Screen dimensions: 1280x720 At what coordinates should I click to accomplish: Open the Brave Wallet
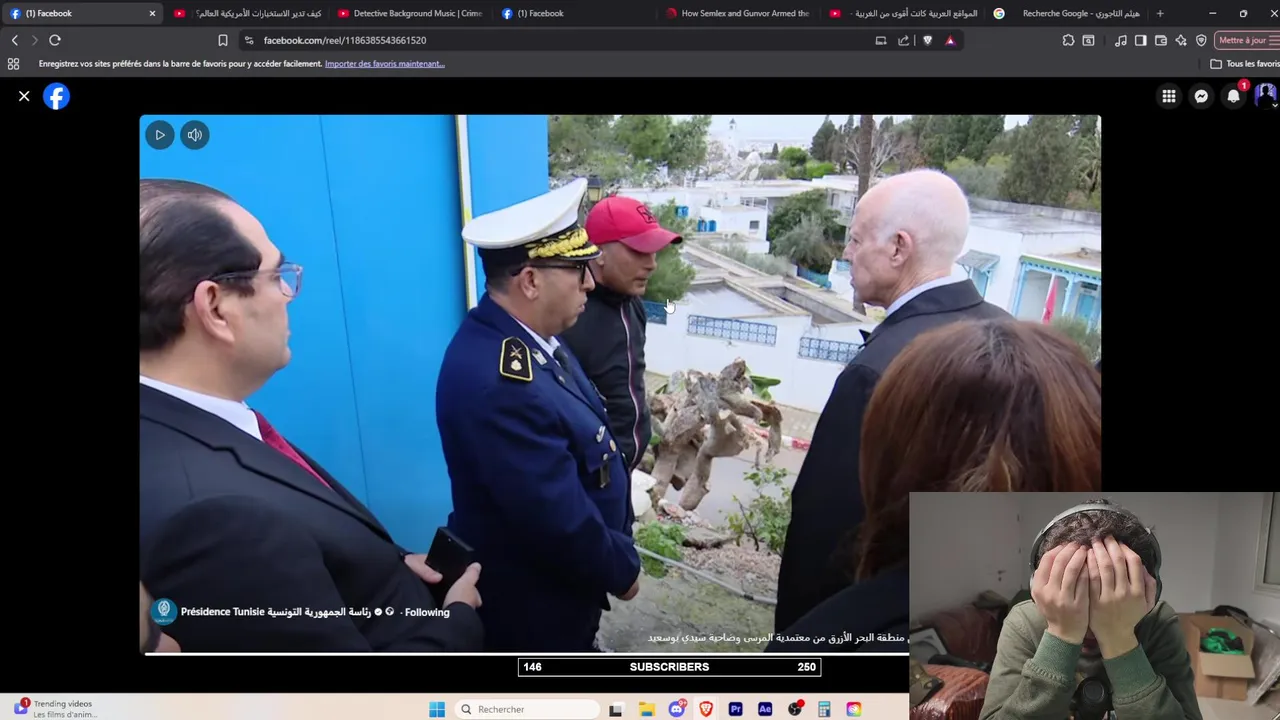click(x=1161, y=40)
